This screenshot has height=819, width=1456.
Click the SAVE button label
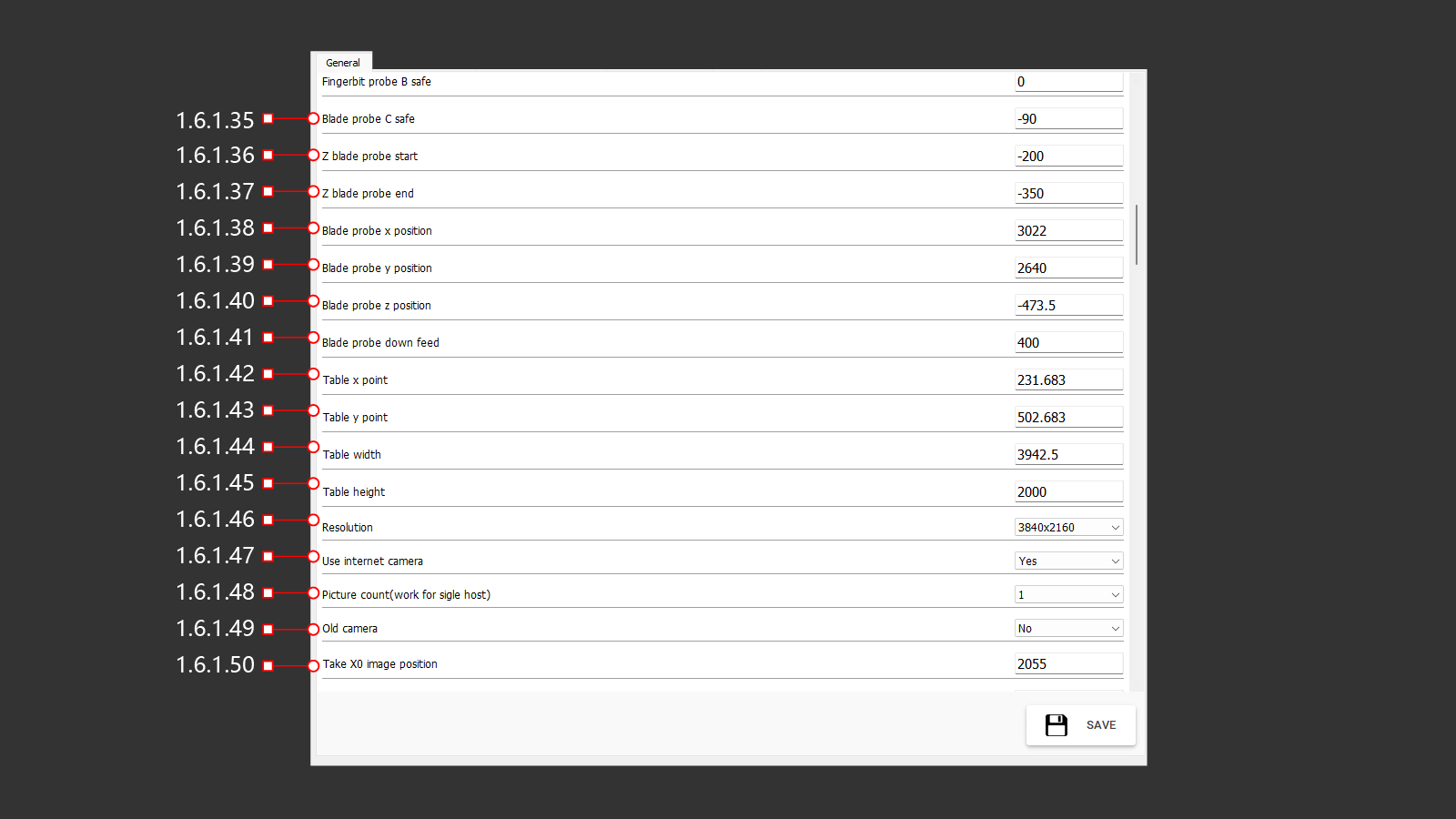(1100, 725)
